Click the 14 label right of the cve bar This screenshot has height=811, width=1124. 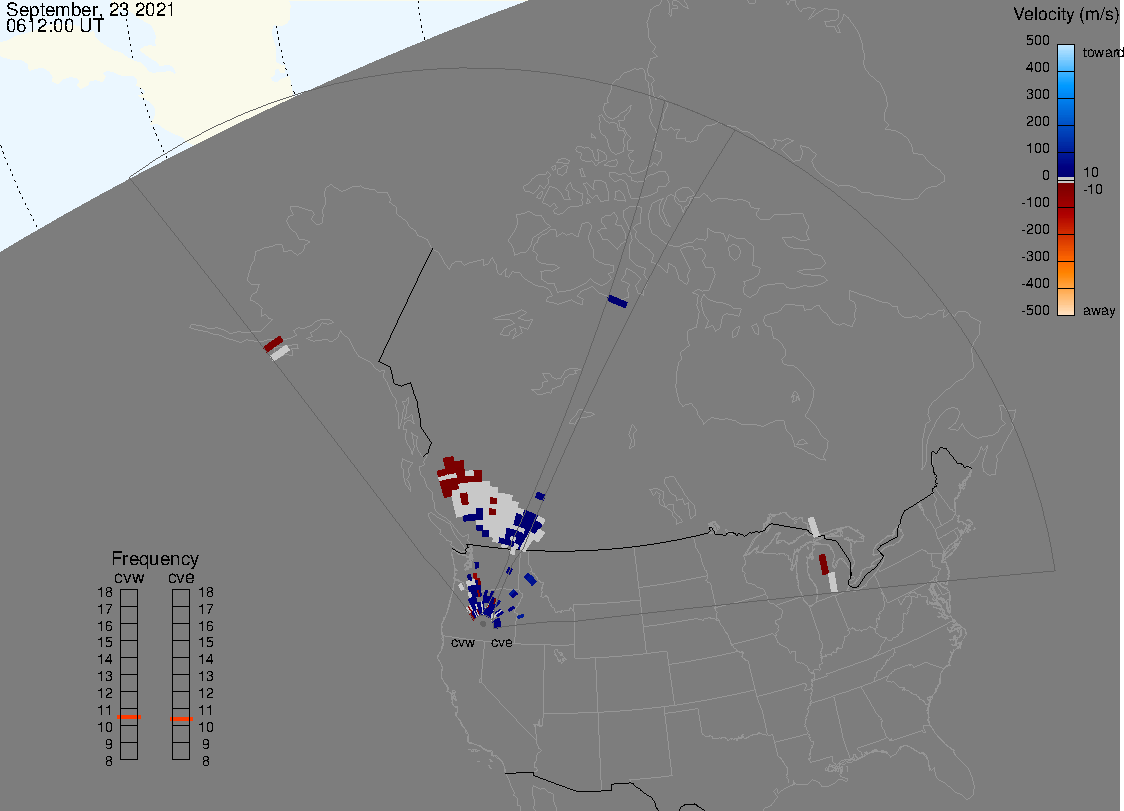pos(206,660)
